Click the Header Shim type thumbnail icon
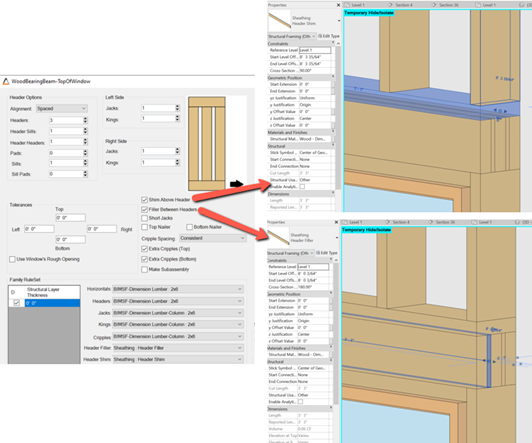Screen dimensions: 532x443 click(280, 20)
